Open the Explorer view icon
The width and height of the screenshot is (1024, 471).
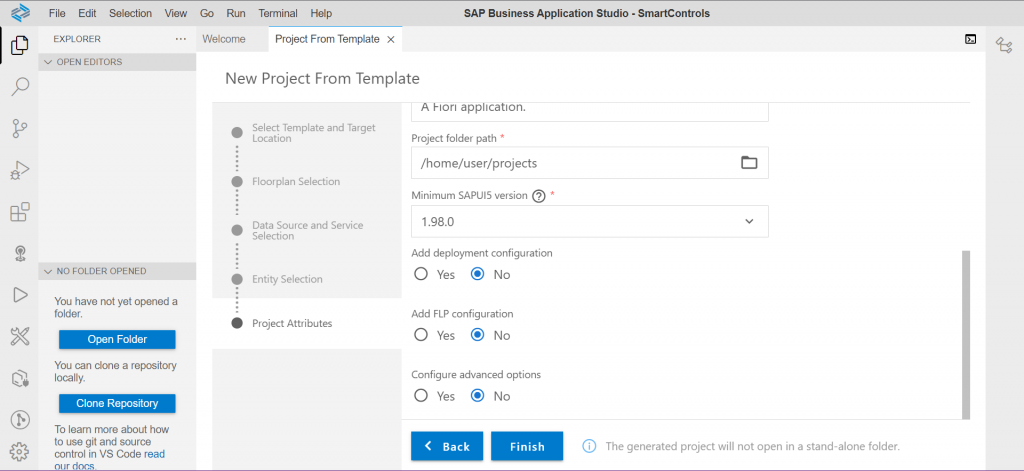[x=20, y=44]
